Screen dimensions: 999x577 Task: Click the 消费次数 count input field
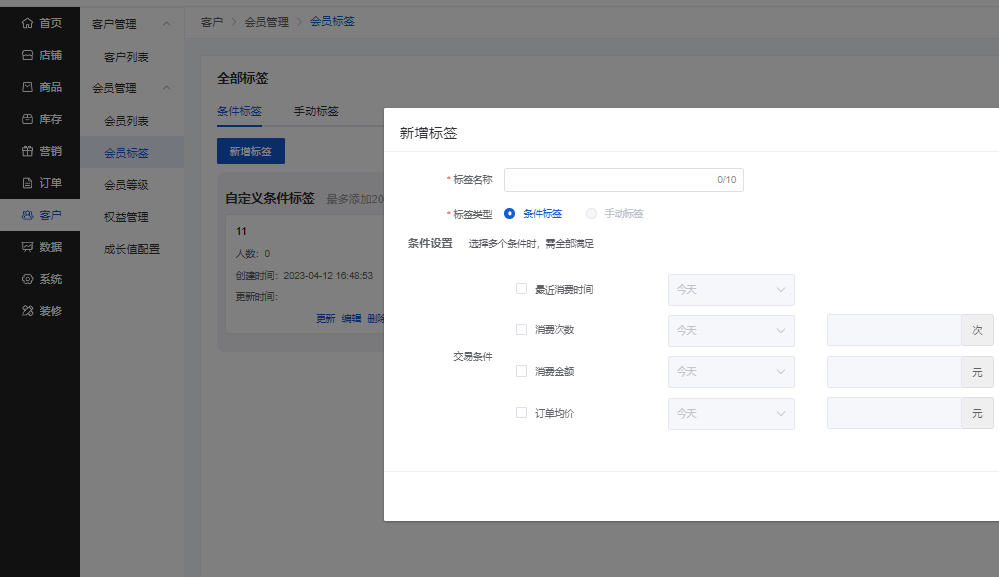pos(894,330)
